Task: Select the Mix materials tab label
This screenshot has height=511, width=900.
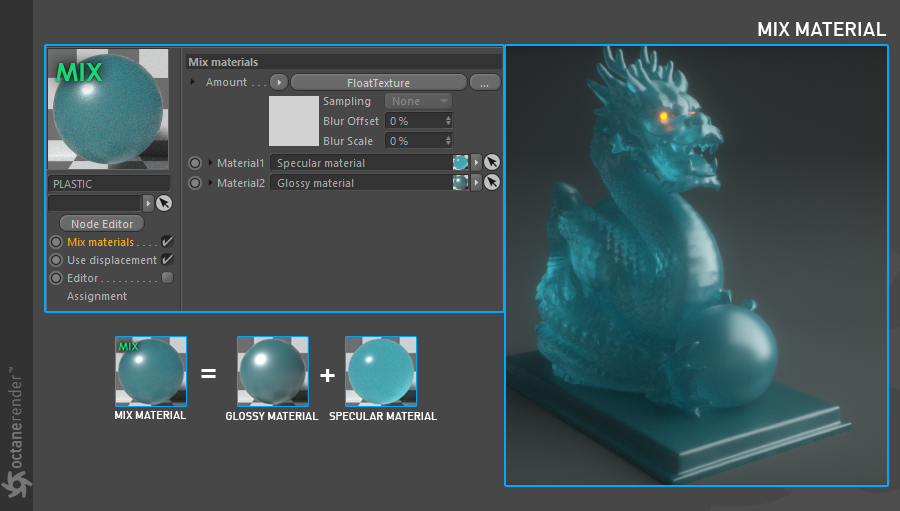Action: [x=100, y=242]
